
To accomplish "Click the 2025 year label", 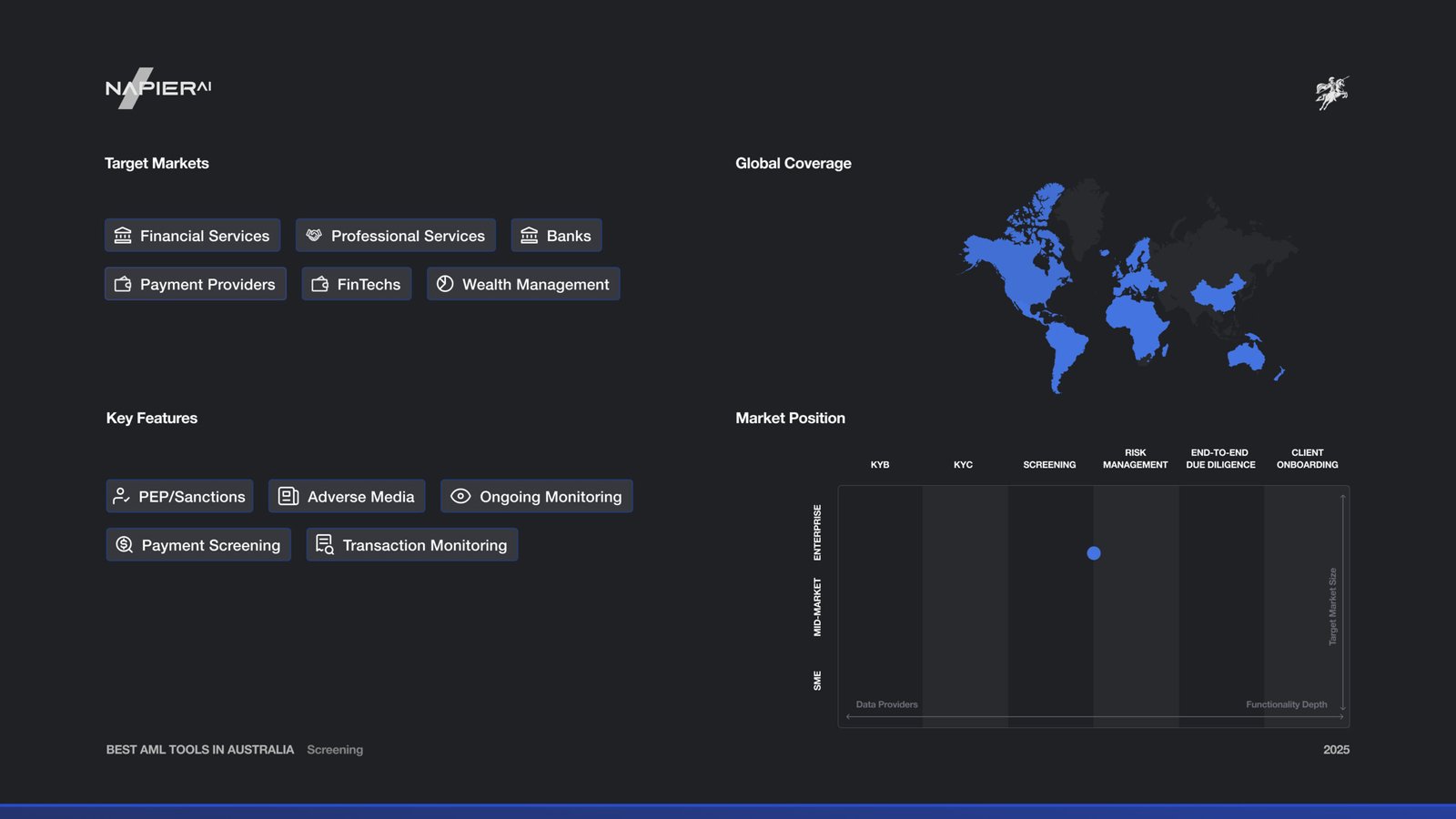I will [1337, 750].
